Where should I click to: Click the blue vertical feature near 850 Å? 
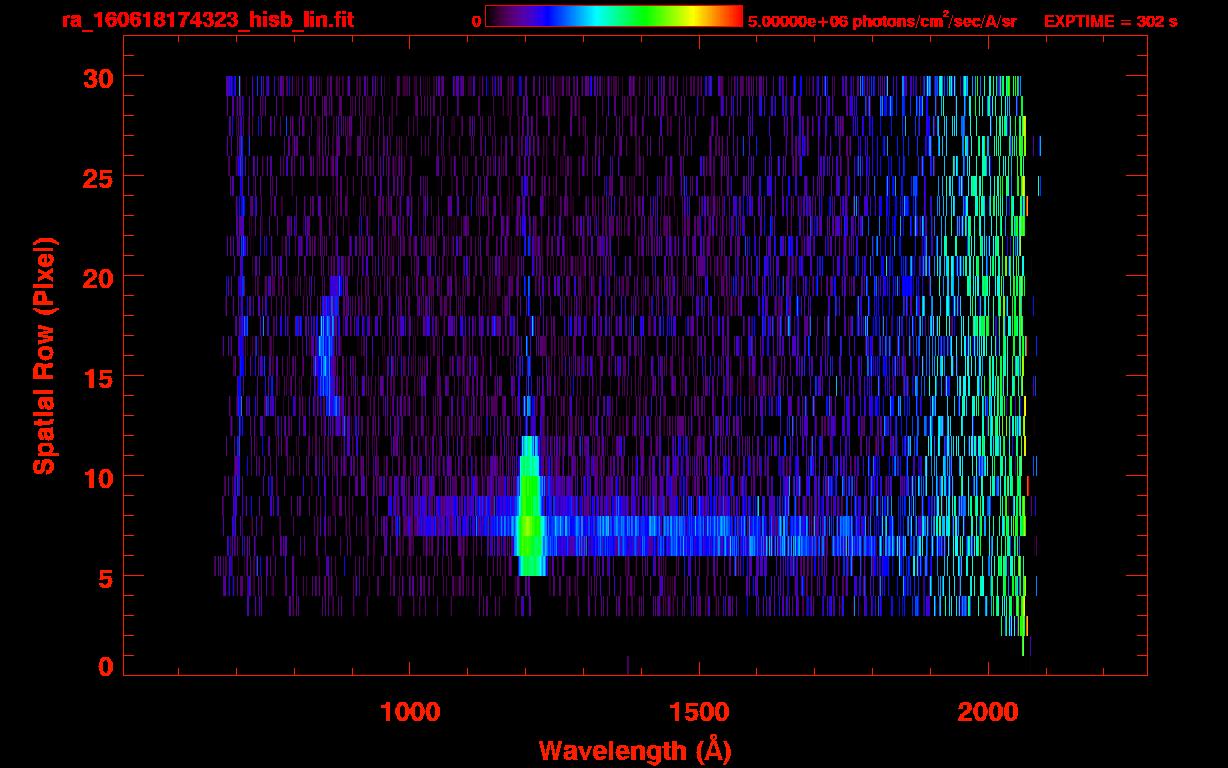click(325, 355)
